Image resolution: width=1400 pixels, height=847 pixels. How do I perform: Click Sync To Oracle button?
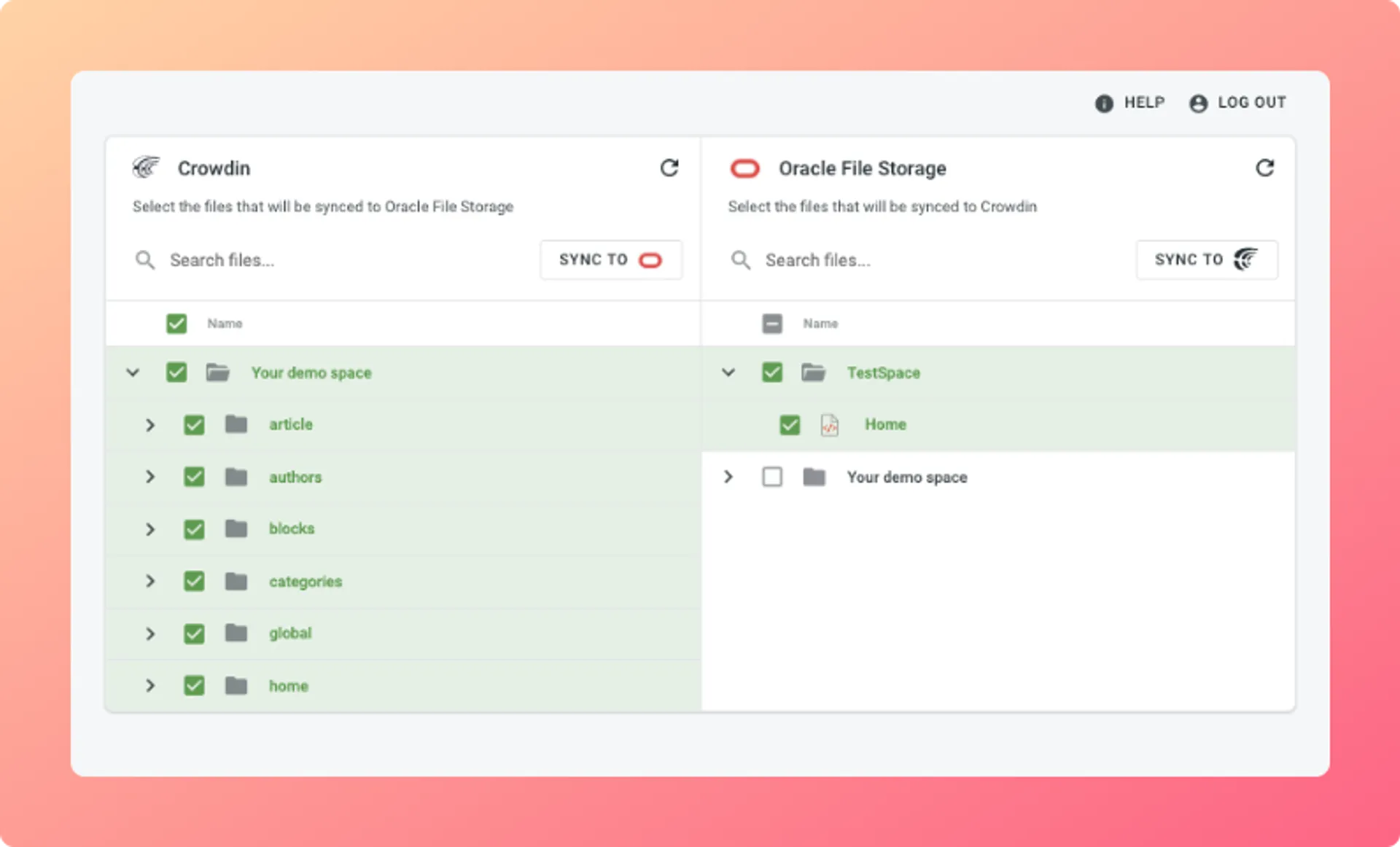tap(611, 259)
